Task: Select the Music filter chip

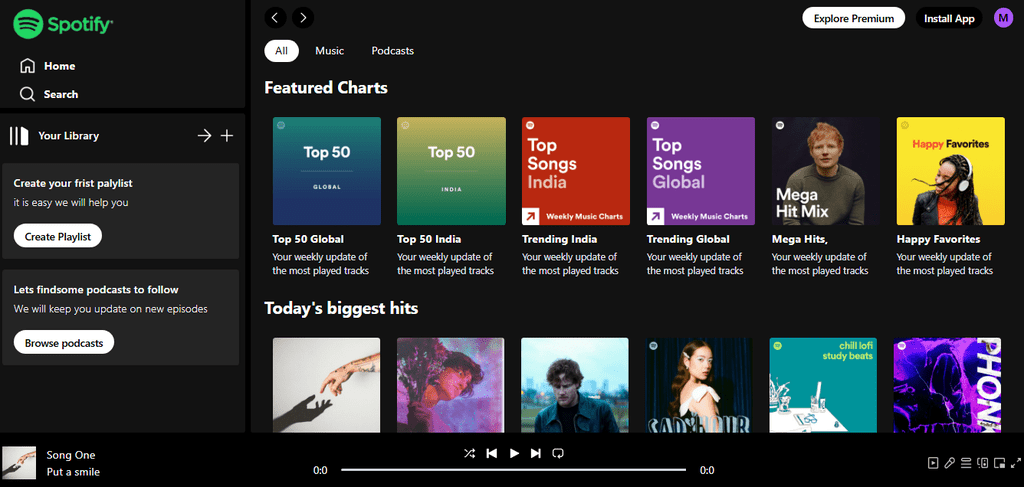Action: click(330, 51)
